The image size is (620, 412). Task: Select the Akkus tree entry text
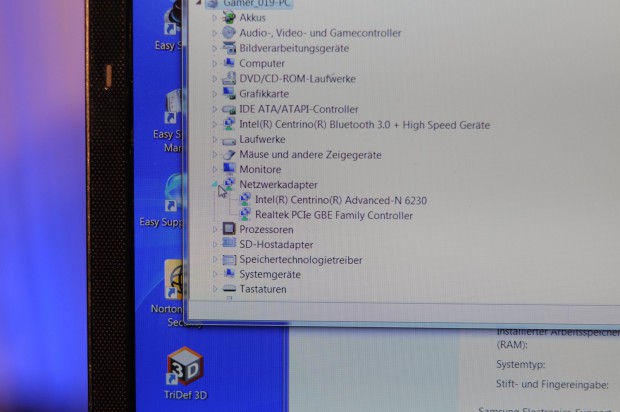pos(252,18)
